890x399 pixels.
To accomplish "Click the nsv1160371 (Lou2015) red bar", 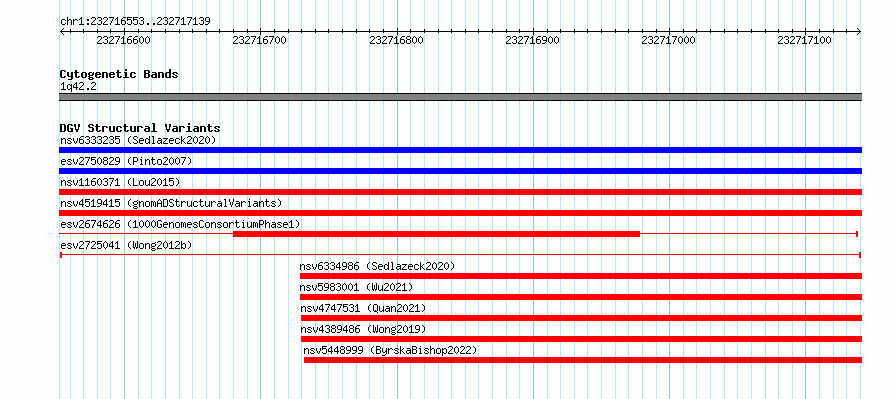I will 460,192.
